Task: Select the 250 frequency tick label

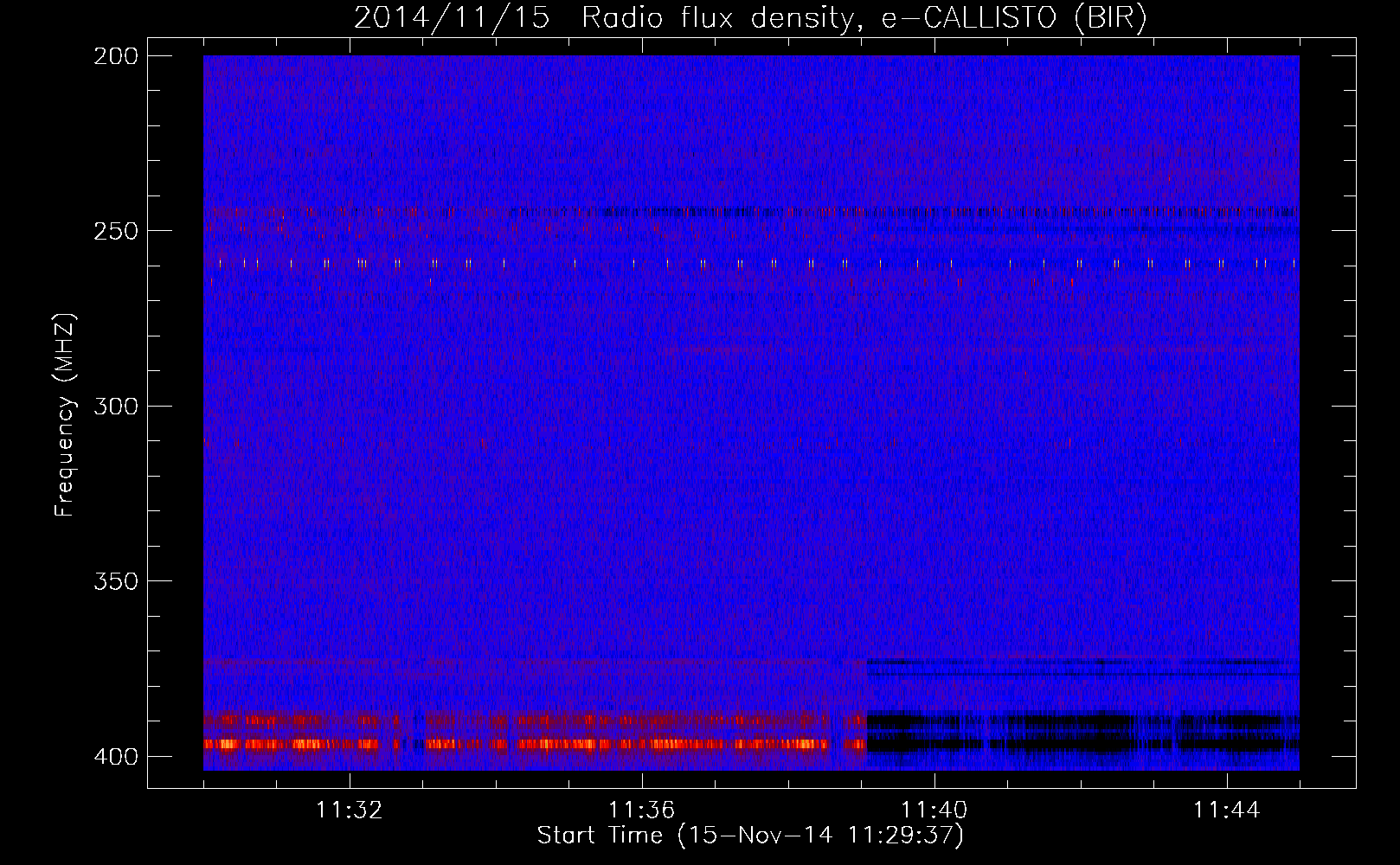Action: [x=115, y=231]
